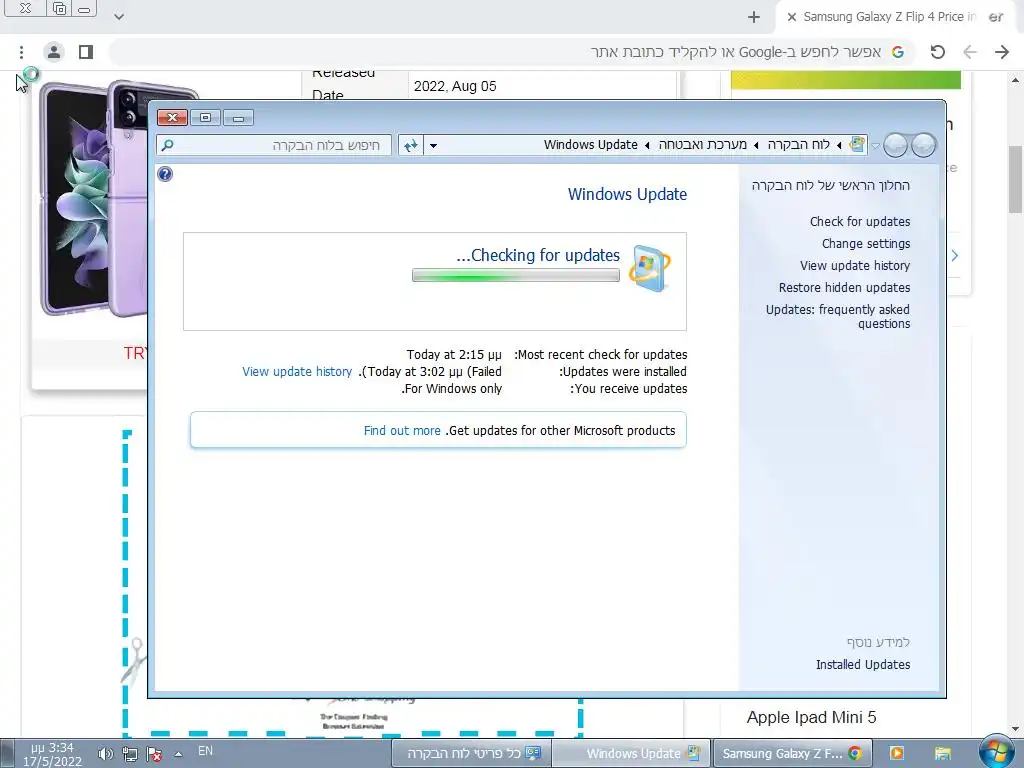Viewport: 1024px width, 768px height.
Task: Click the Windows Update breadcrumb segment
Action: pyautogui.click(x=590, y=144)
